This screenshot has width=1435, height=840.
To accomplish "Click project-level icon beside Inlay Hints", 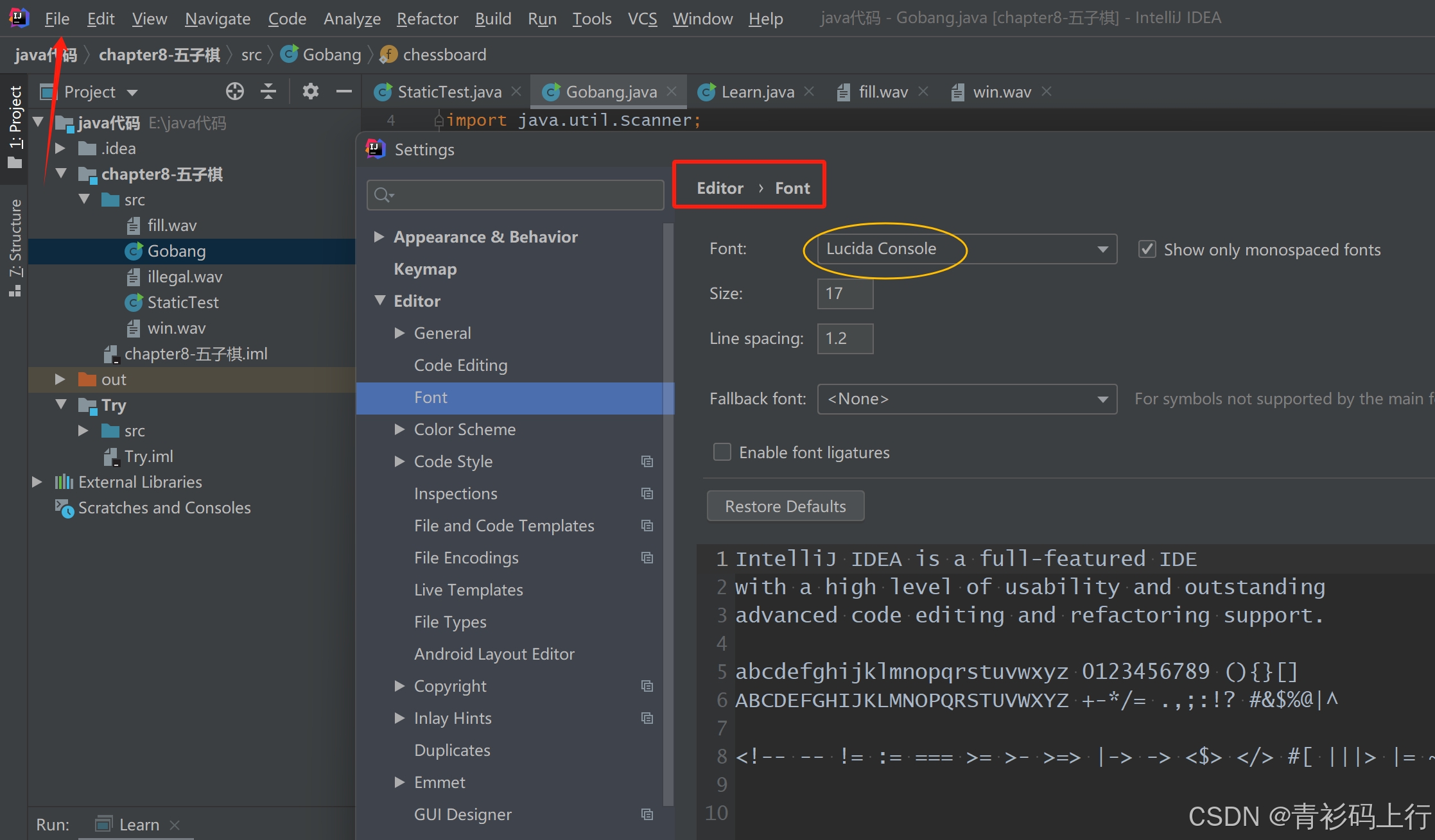I will click(x=647, y=718).
